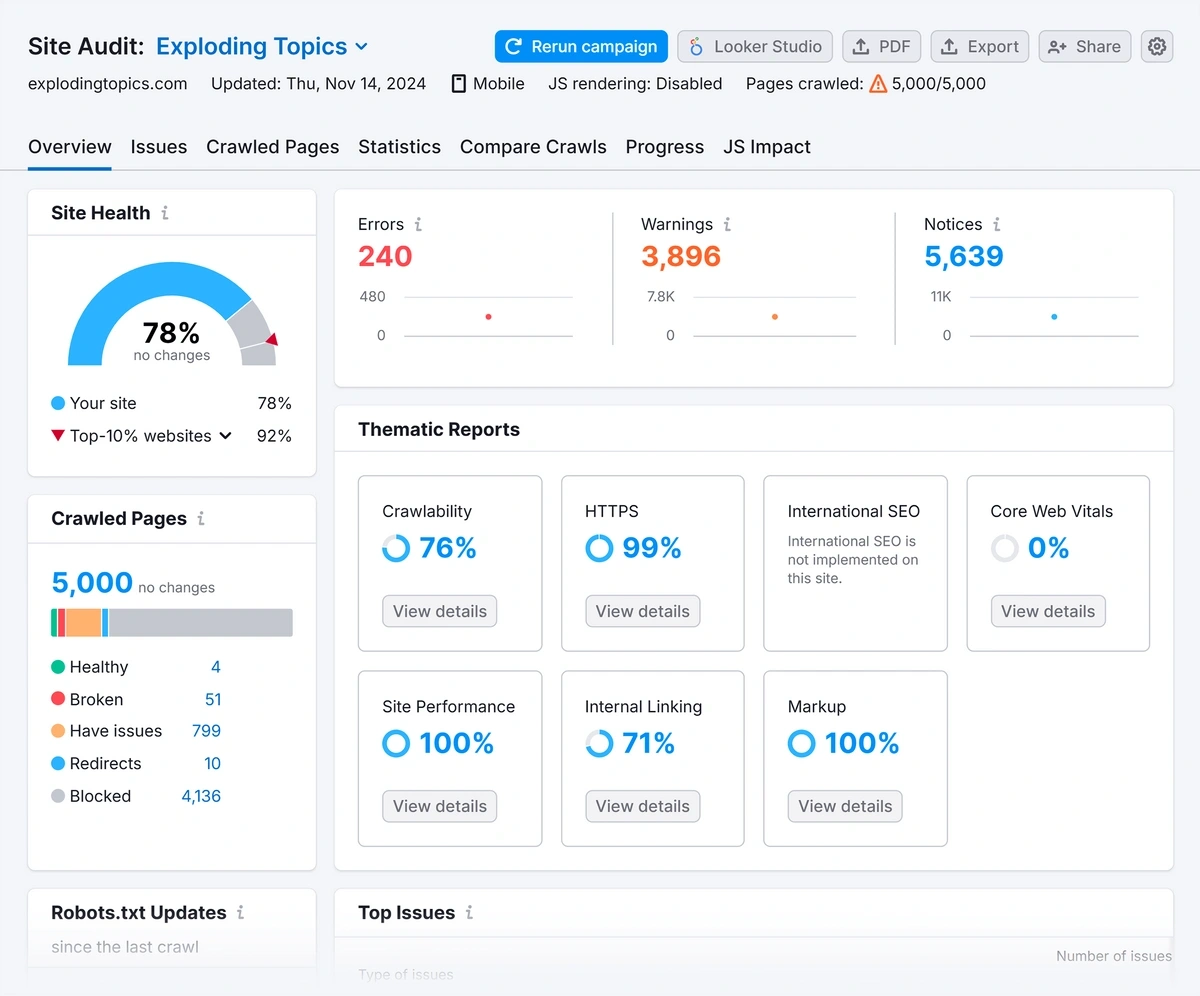Image resolution: width=1200 pixels, height=996 pixels.
Task: Click the PDF export button
Action: [882, 47]
